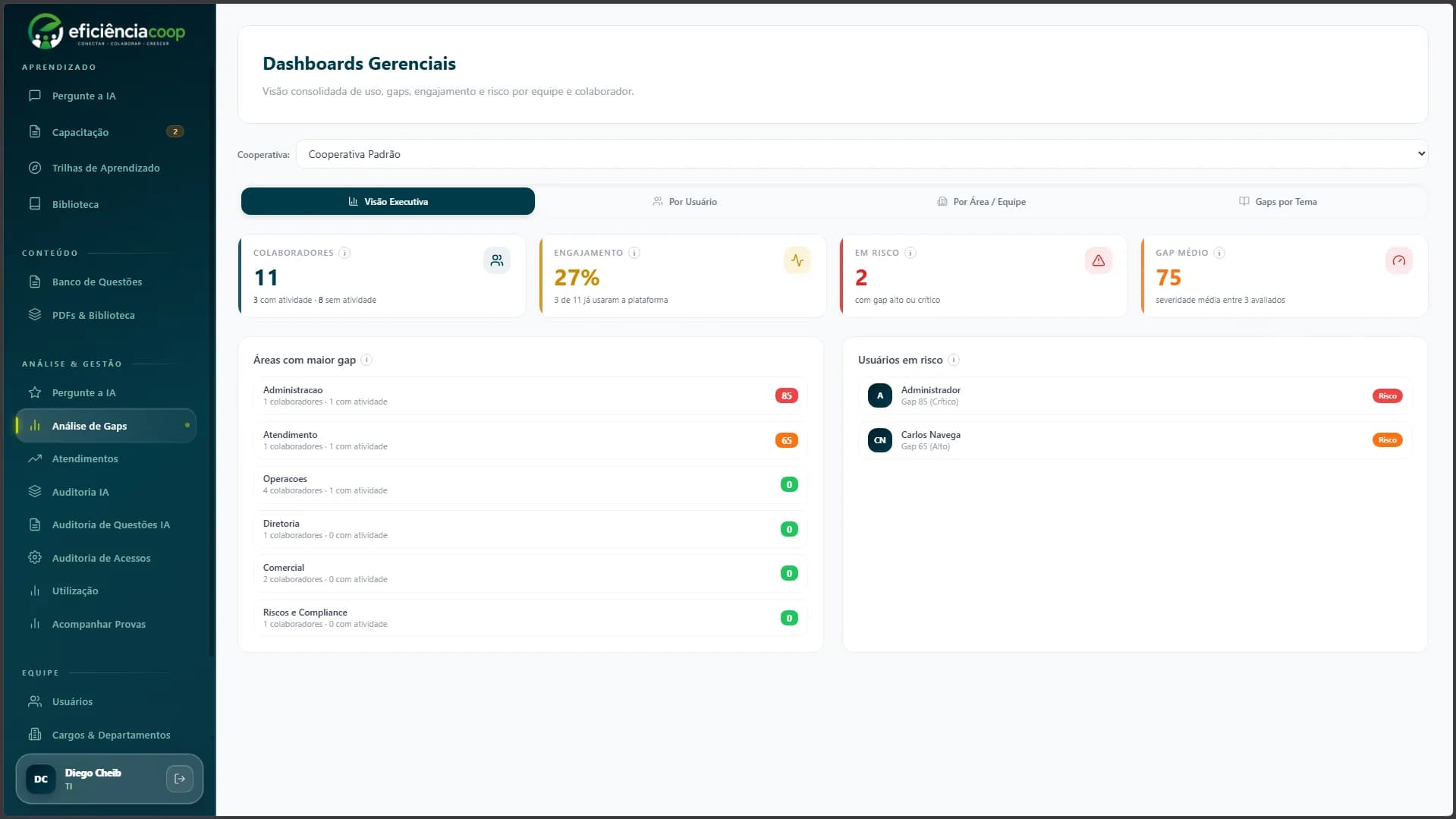Open the Cooperativa Padrão dropdown
This screenshot has height=819, width=1456.
click(862, 154)
